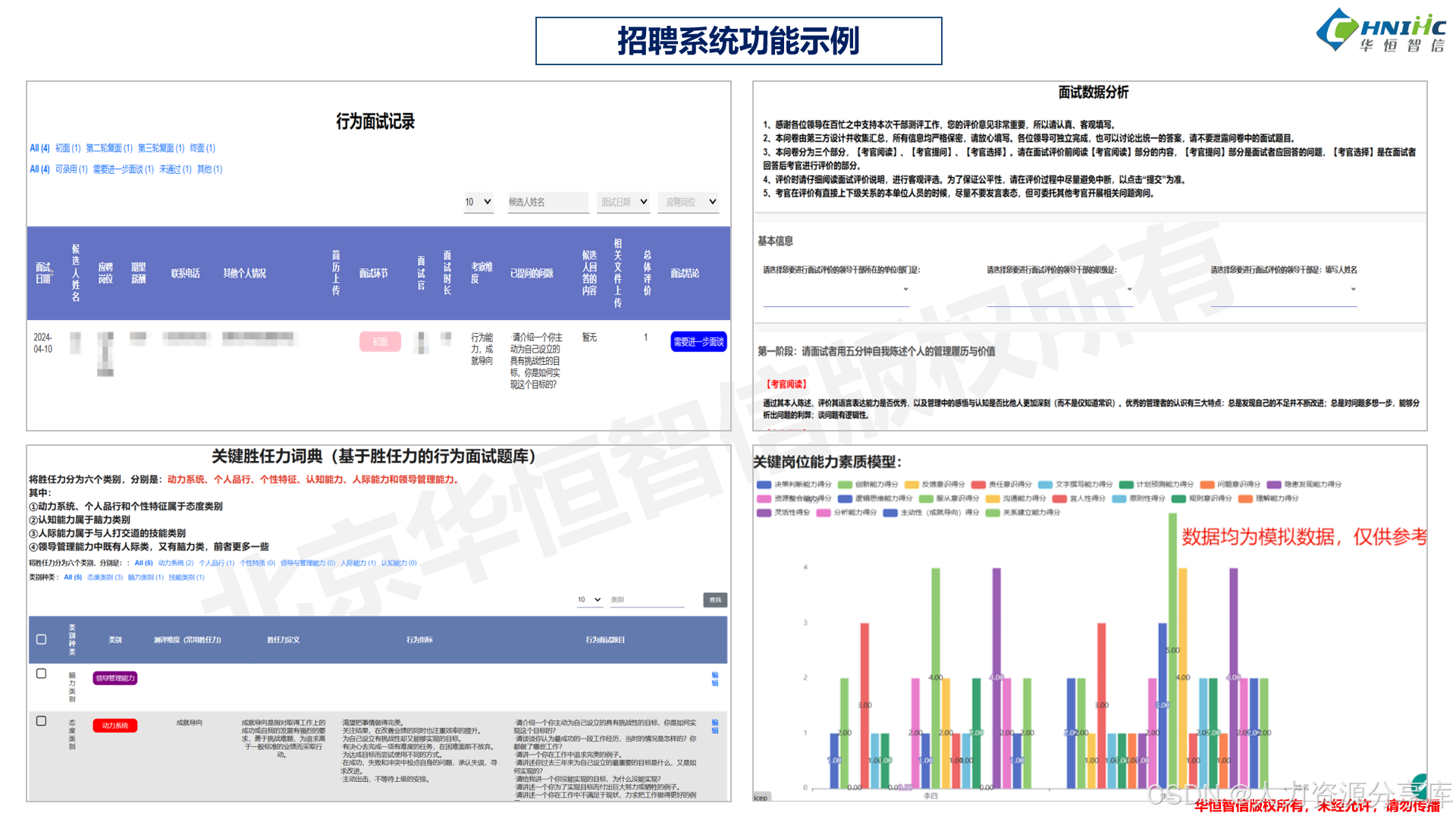The width and height of the screenshot is (1456, 819).
Task: Check the 动力系统 row checkbox
Action: [x=42, y=721]
